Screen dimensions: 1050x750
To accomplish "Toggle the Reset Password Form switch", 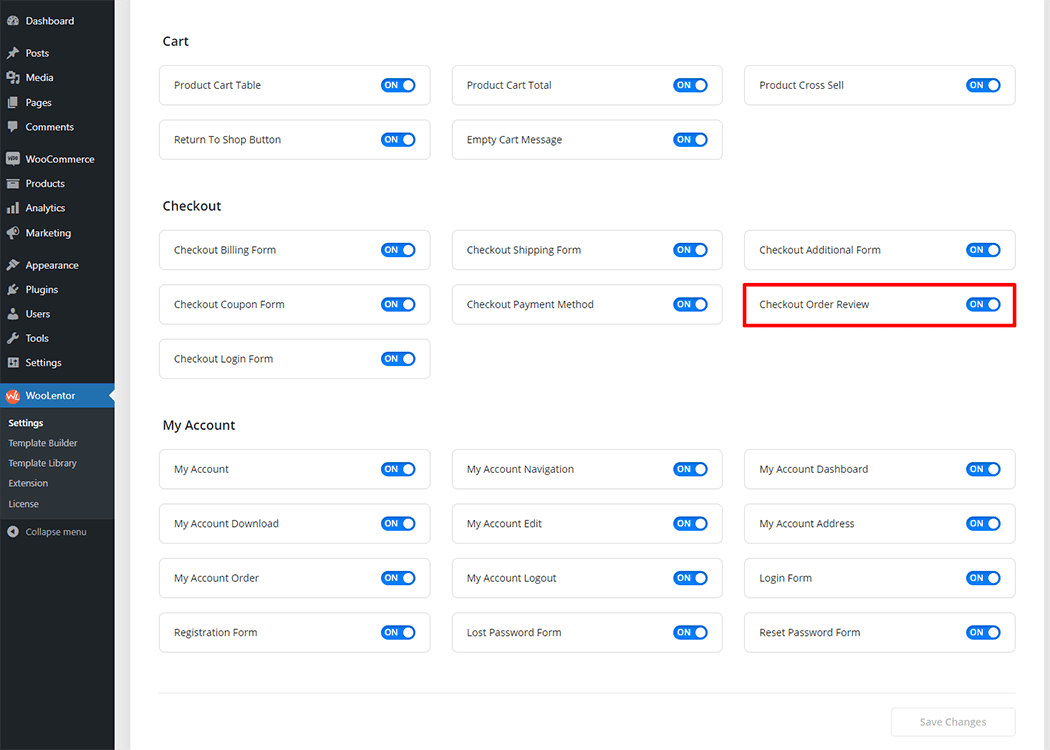I will [982, 632].
